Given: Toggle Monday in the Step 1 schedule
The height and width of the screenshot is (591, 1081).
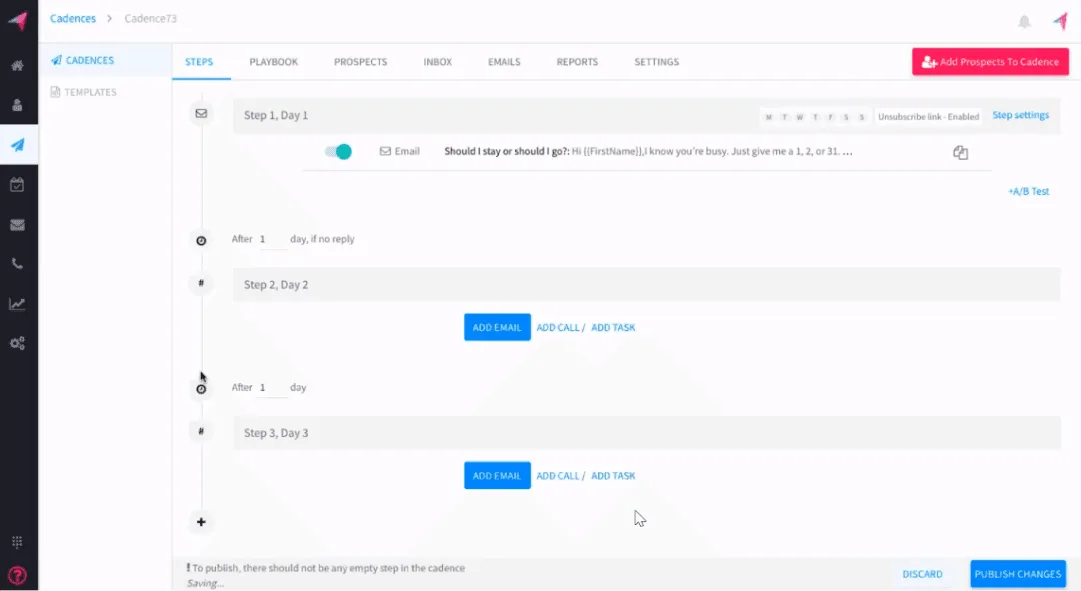Looking at the screenshot, I should (768, 117).
